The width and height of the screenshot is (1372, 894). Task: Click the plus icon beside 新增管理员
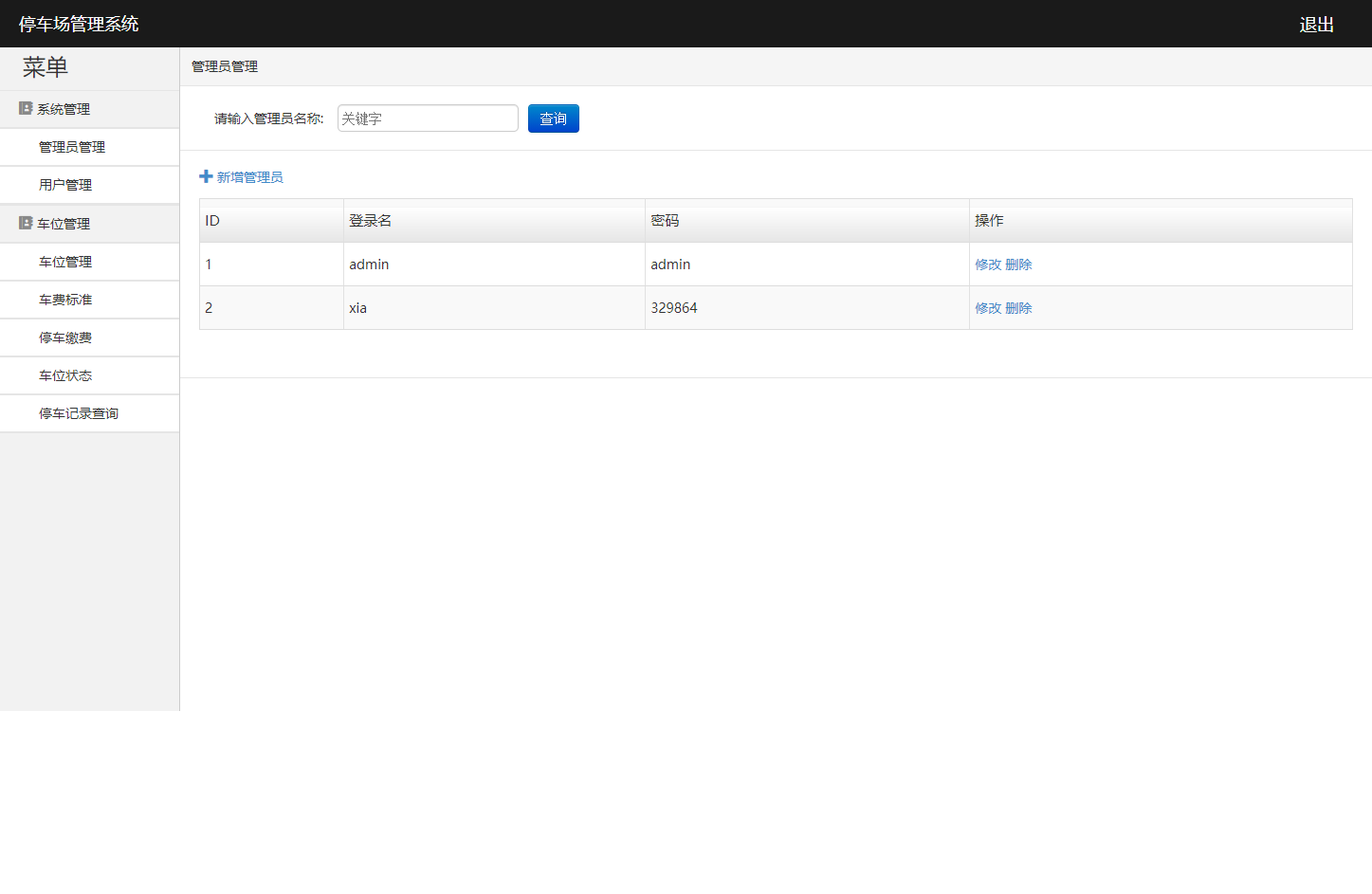(x=206, y=176)
